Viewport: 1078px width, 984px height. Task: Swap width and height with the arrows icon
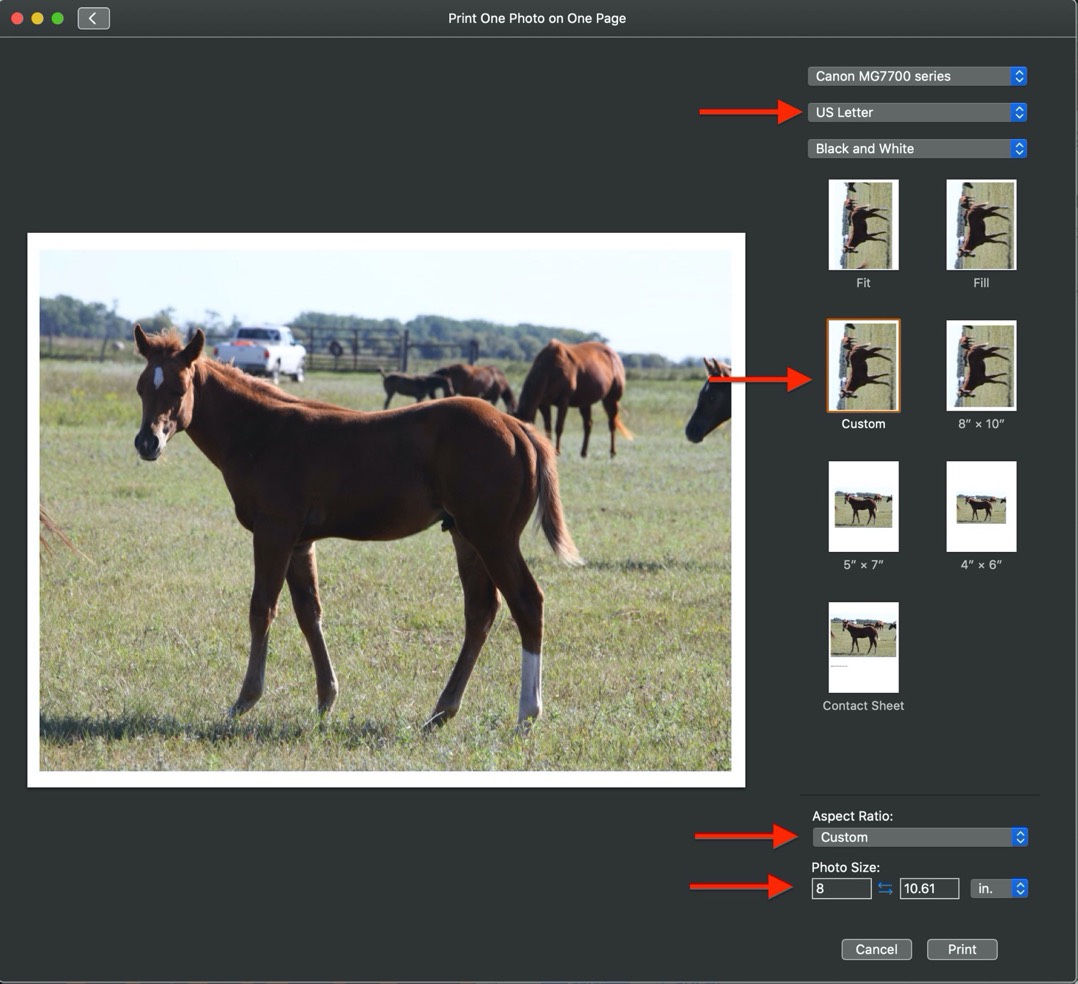[885, 888]
